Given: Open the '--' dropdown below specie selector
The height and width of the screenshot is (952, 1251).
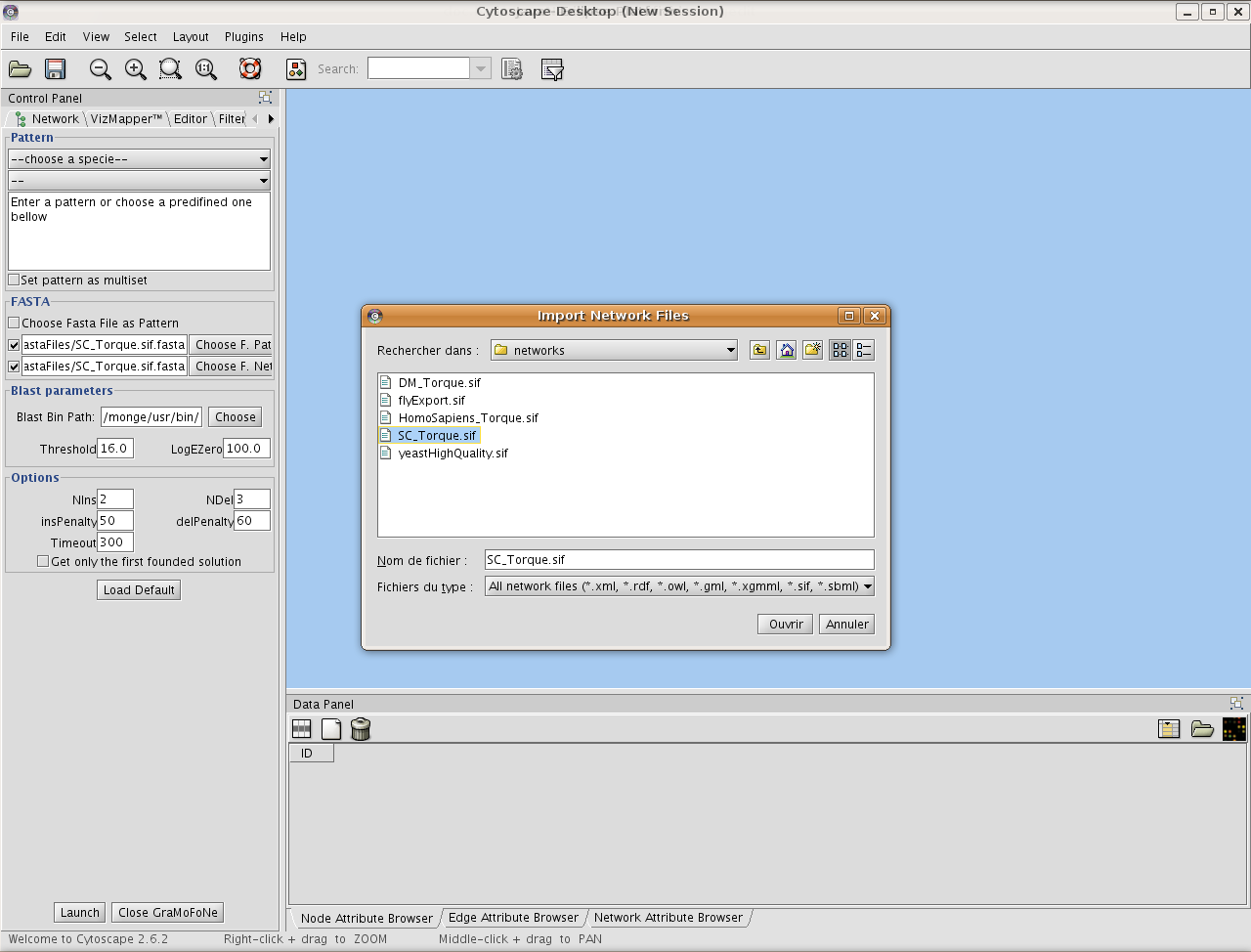Looking at the screenshot, I should [139, 180].
